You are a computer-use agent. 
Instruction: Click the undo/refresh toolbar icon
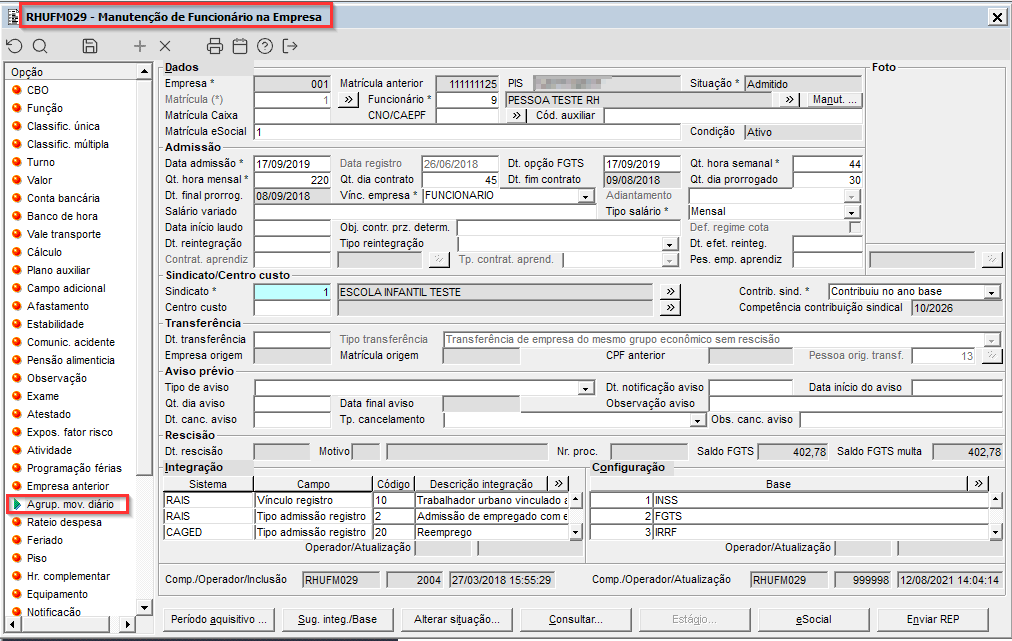14,46
